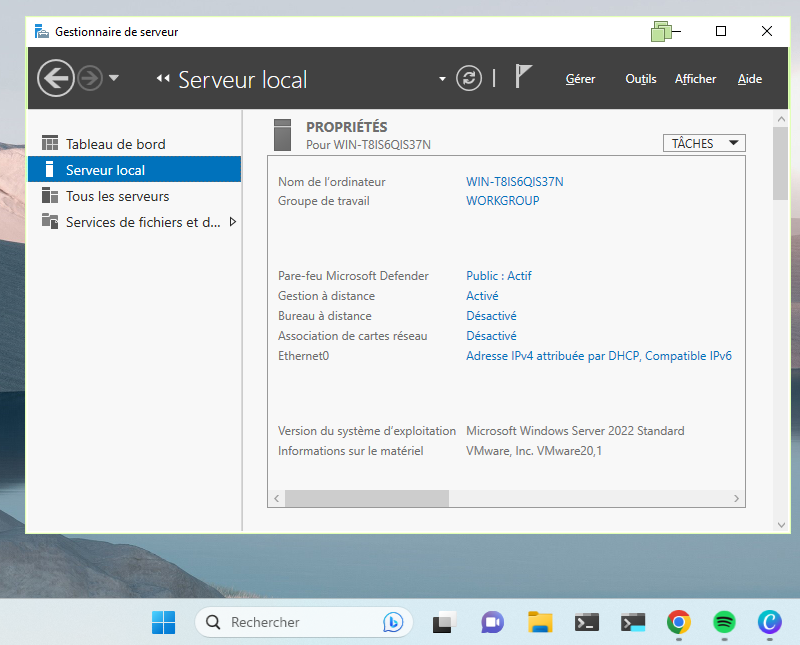Launch Google Chrome from the taskbar
Viewport: 800px width, 645px height.
click(x=678, y=622)
